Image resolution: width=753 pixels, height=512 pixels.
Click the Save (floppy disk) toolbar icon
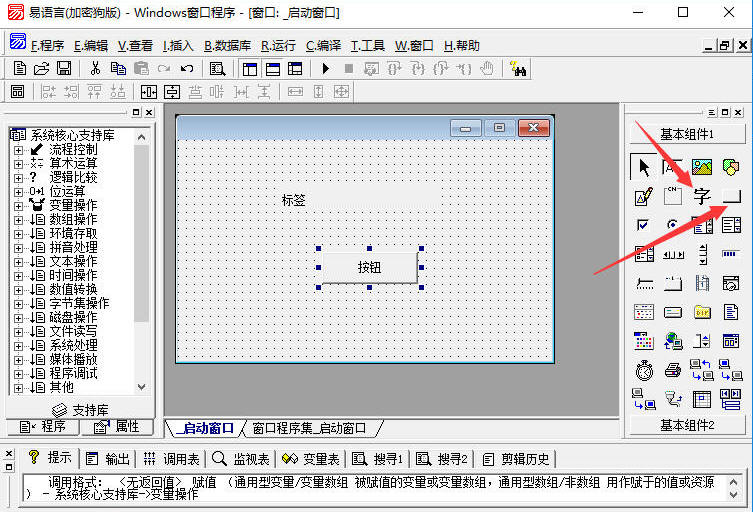64,68
